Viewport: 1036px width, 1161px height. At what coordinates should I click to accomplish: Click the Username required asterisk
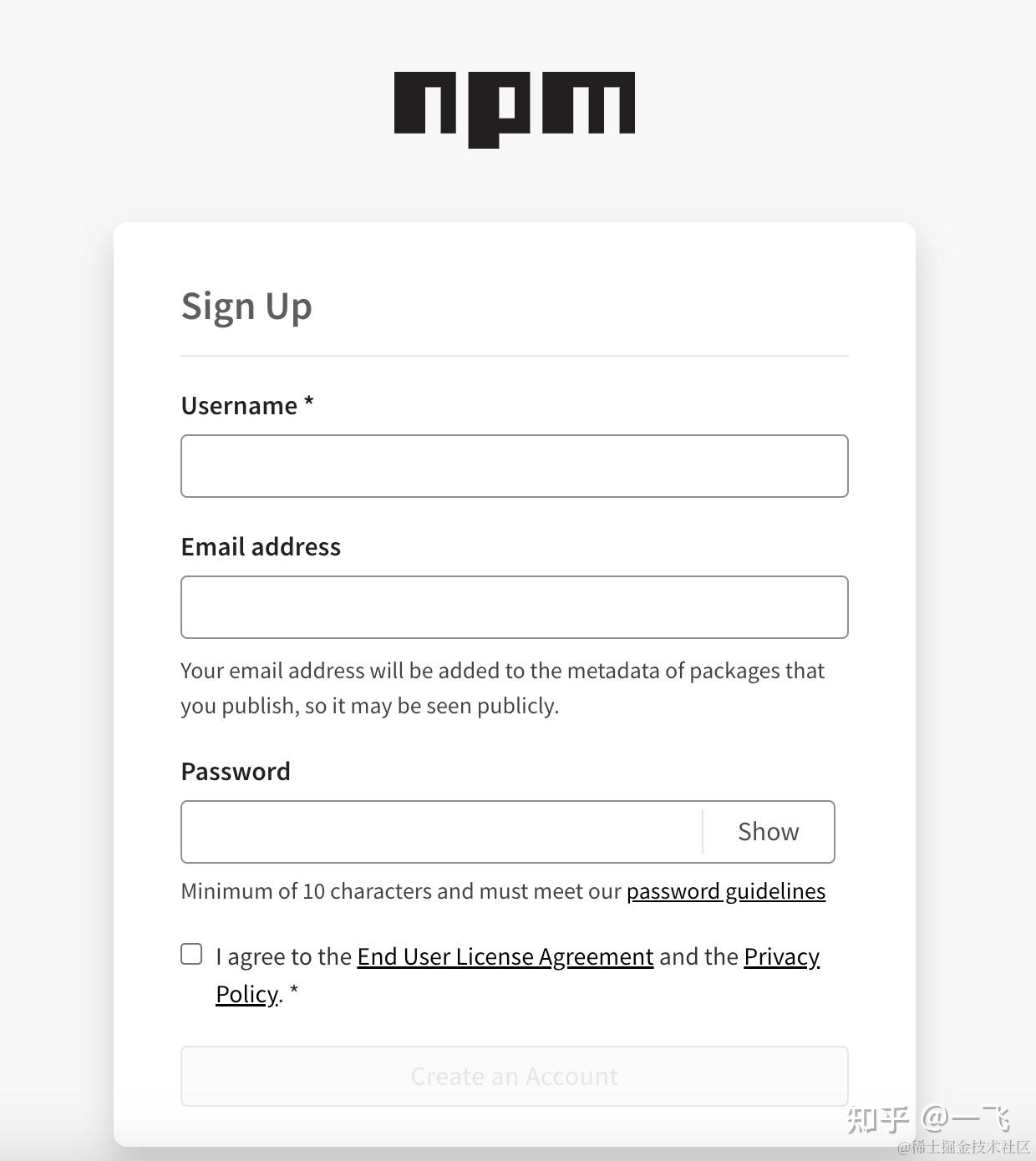pos(310,403)
